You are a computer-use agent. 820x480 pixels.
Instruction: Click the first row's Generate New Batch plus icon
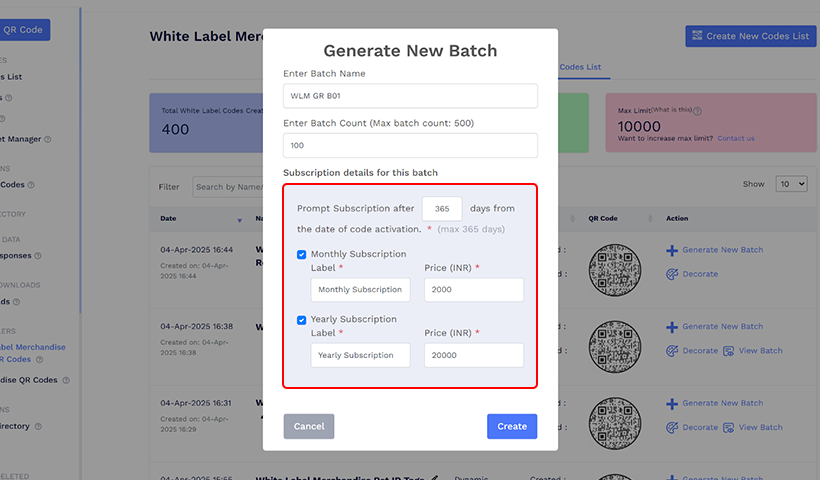click(672, 250)
